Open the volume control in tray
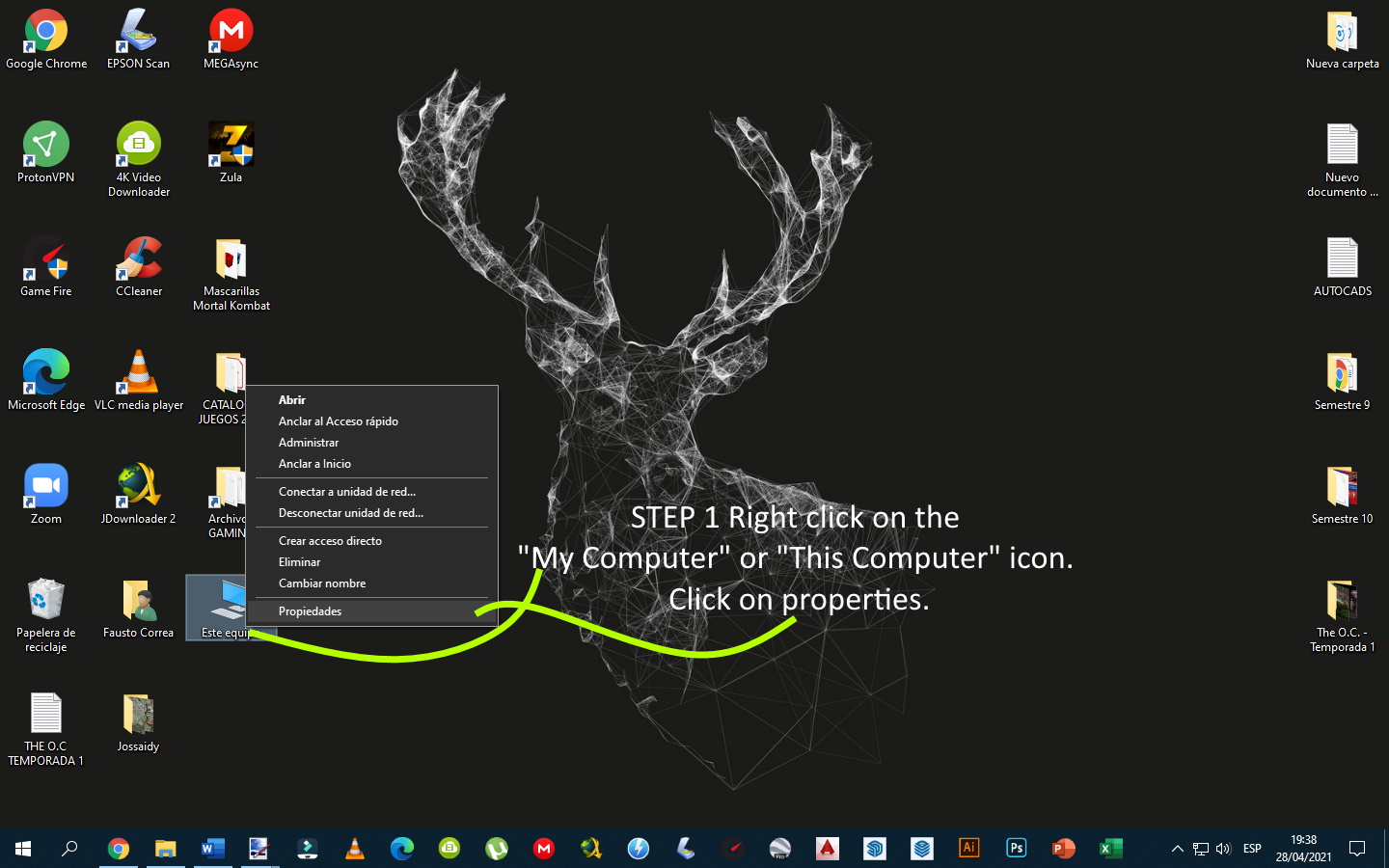This screenshot has height=868, width=1389. (1223, 849)
